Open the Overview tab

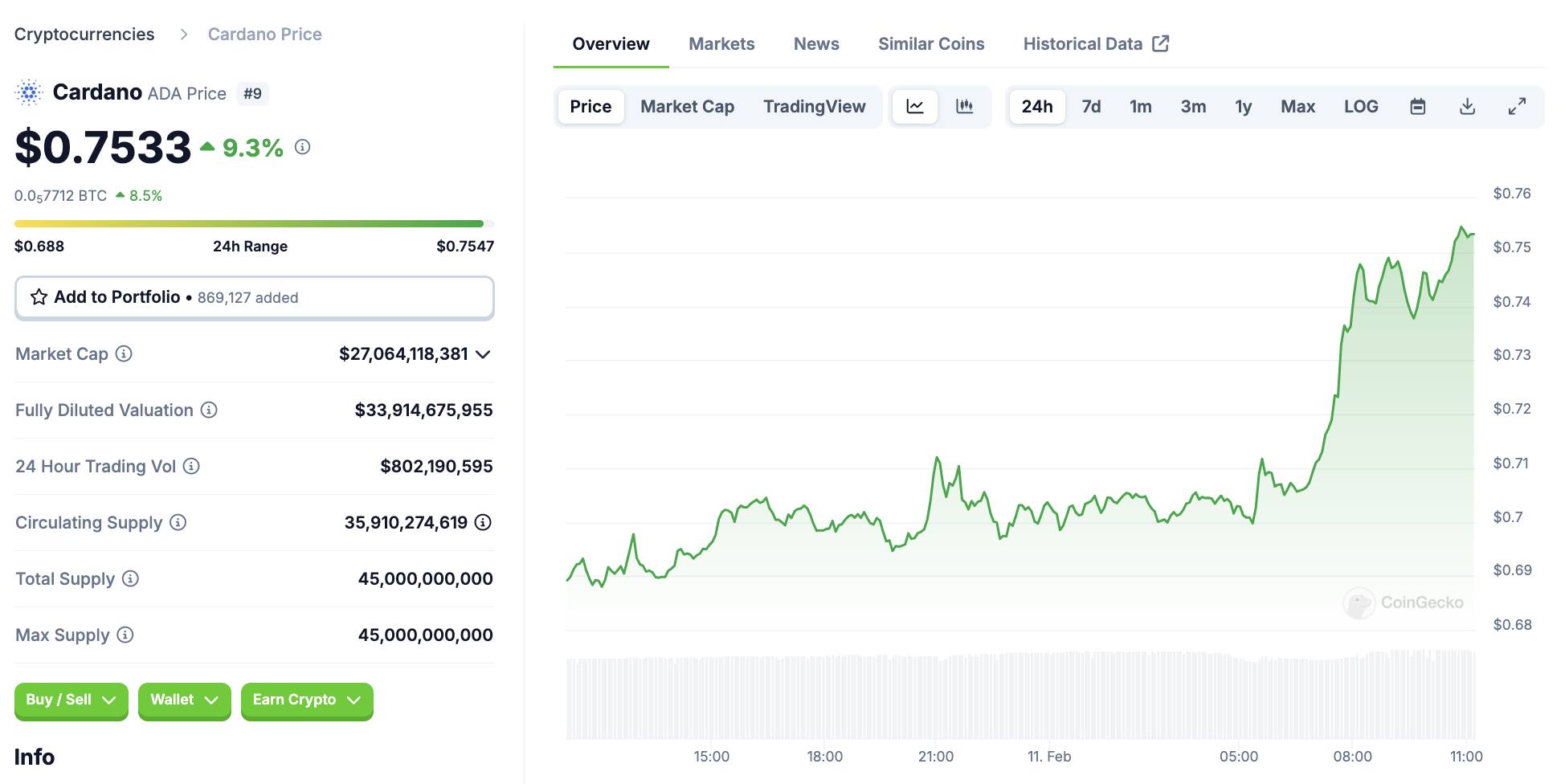click(x=611, y=43)
